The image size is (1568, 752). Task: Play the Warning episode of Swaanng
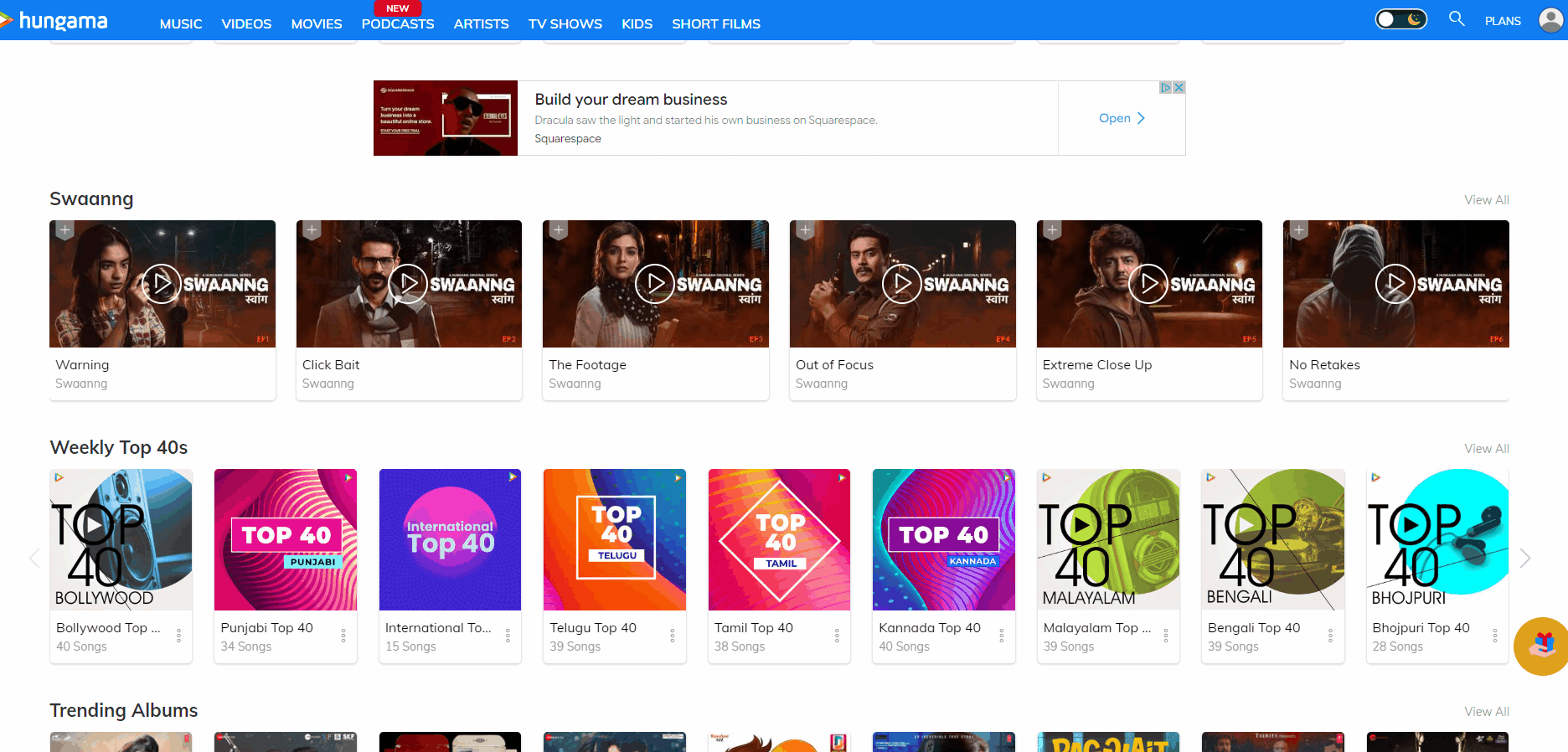(162, 284)
